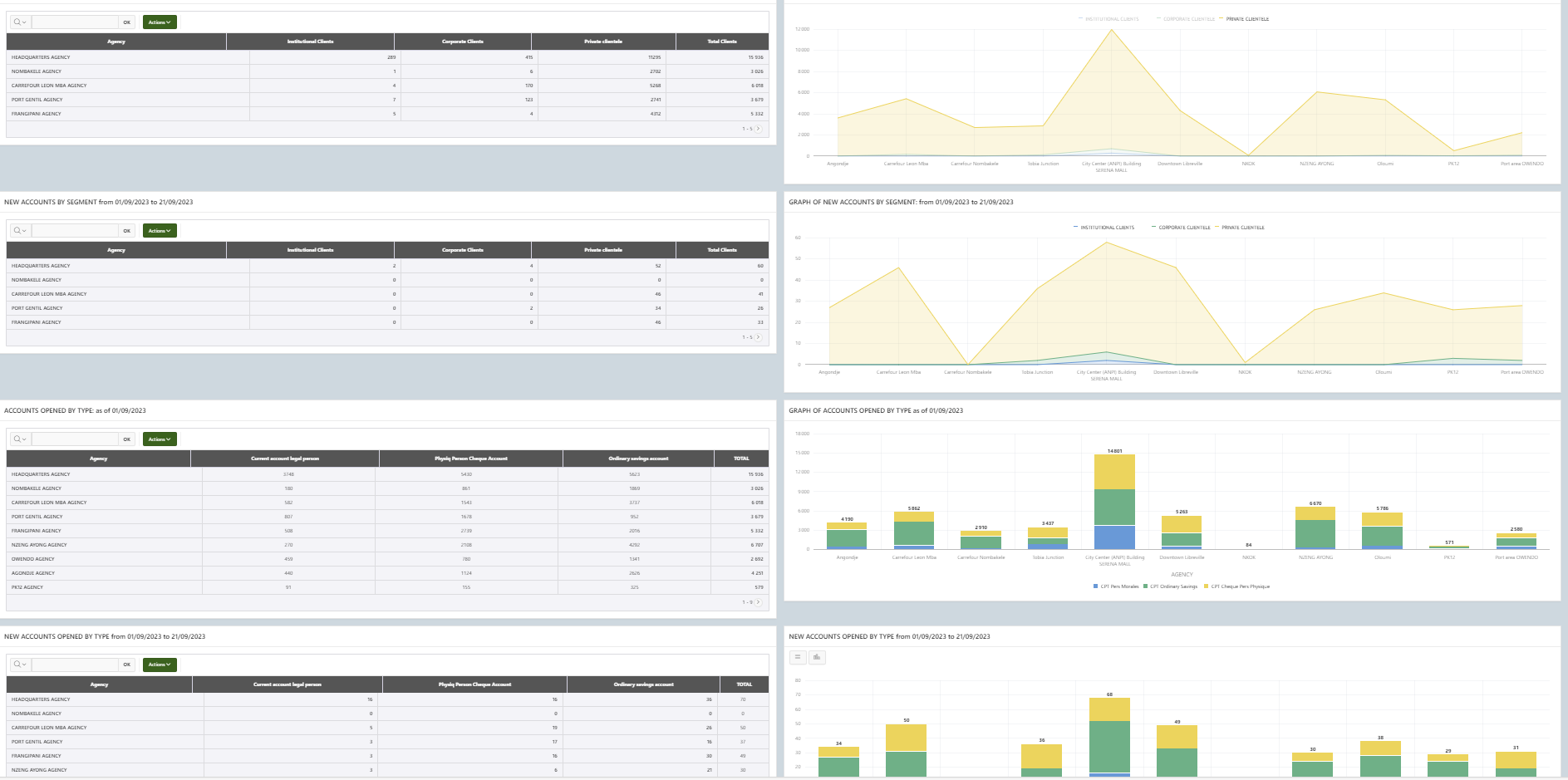Click the bar labeled 68 in new accounts chart
Viewport: 1568px width, 780px height.
[x=1109, y=737]
